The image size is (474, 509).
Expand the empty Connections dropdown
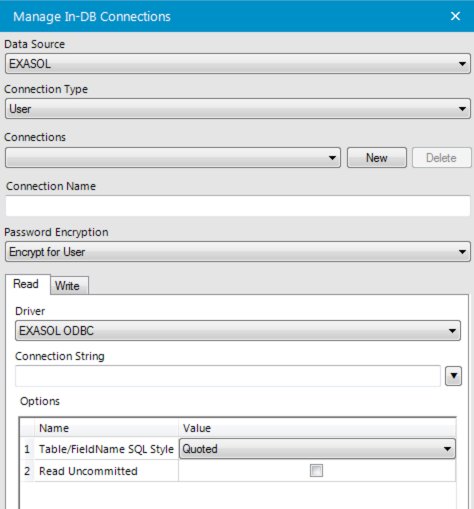(x=173, y=157)
